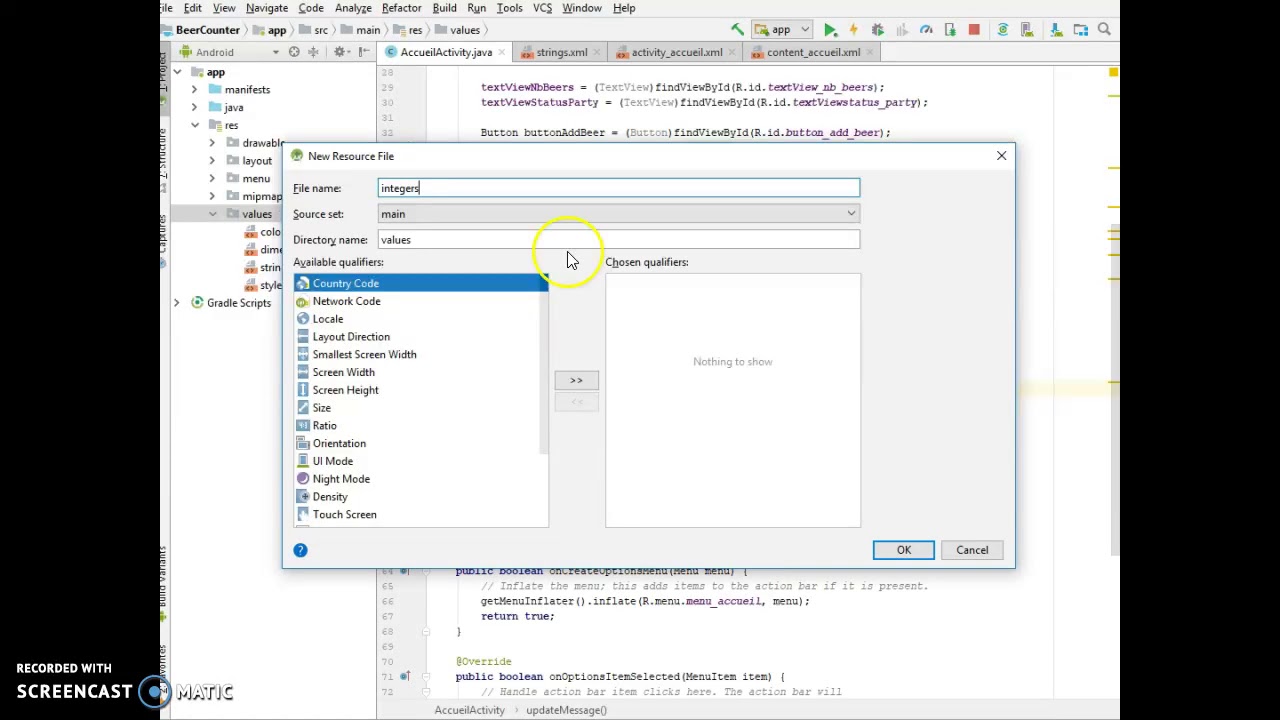Screen dimensions: 1280x720
Task: Expand the Gradle Scripts node
Action: [177, 303]
